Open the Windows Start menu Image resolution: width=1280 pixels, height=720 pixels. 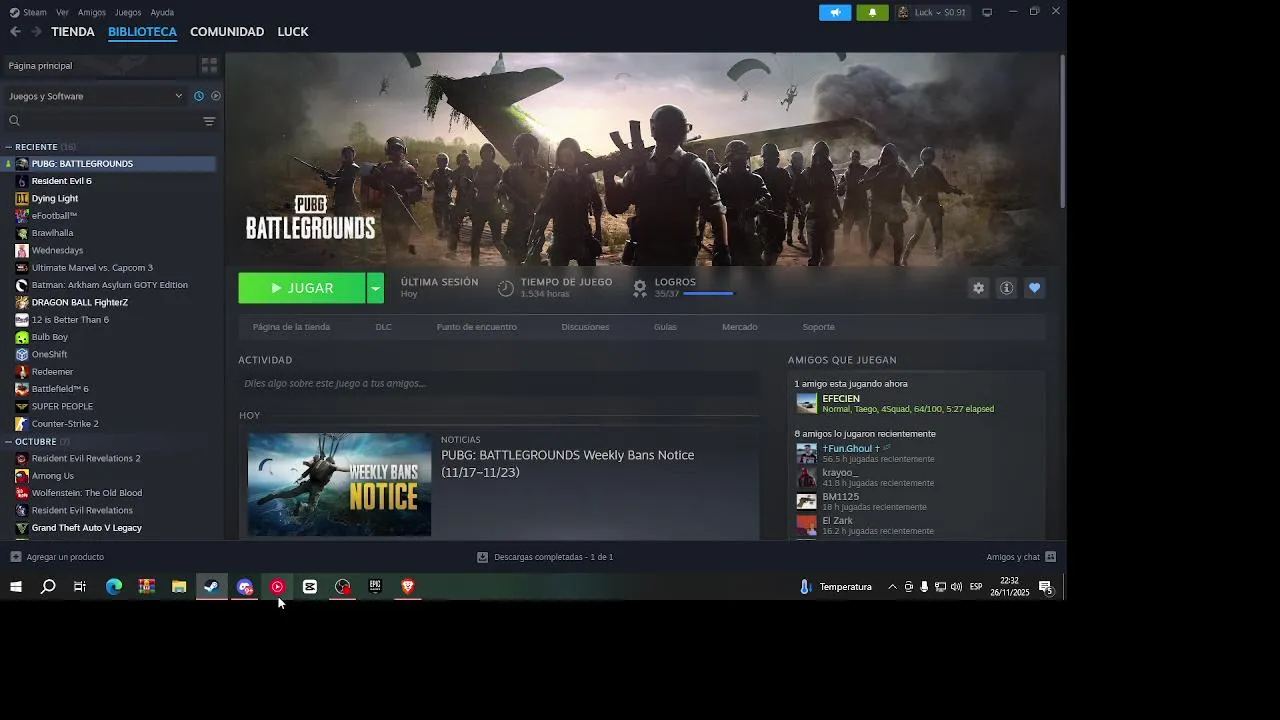16,587
